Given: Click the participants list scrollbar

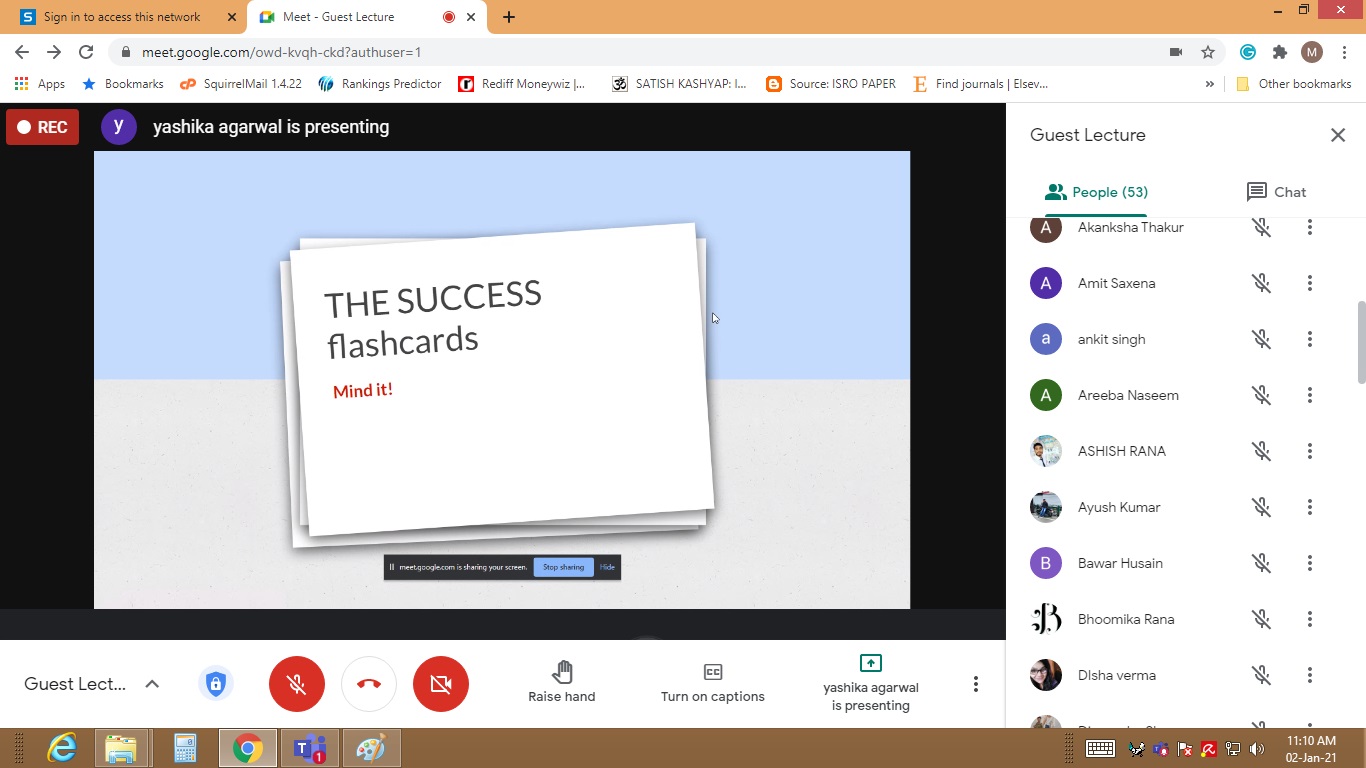Looking at the screenshot, I should [1360, 342].
